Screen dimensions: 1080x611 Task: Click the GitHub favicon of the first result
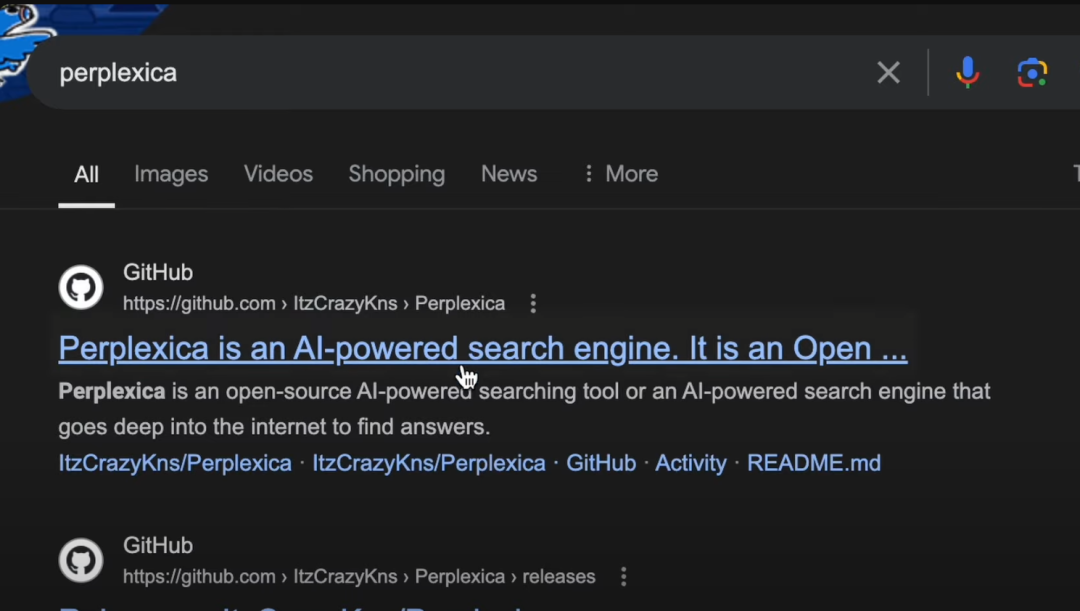click(x=81, y=288)
